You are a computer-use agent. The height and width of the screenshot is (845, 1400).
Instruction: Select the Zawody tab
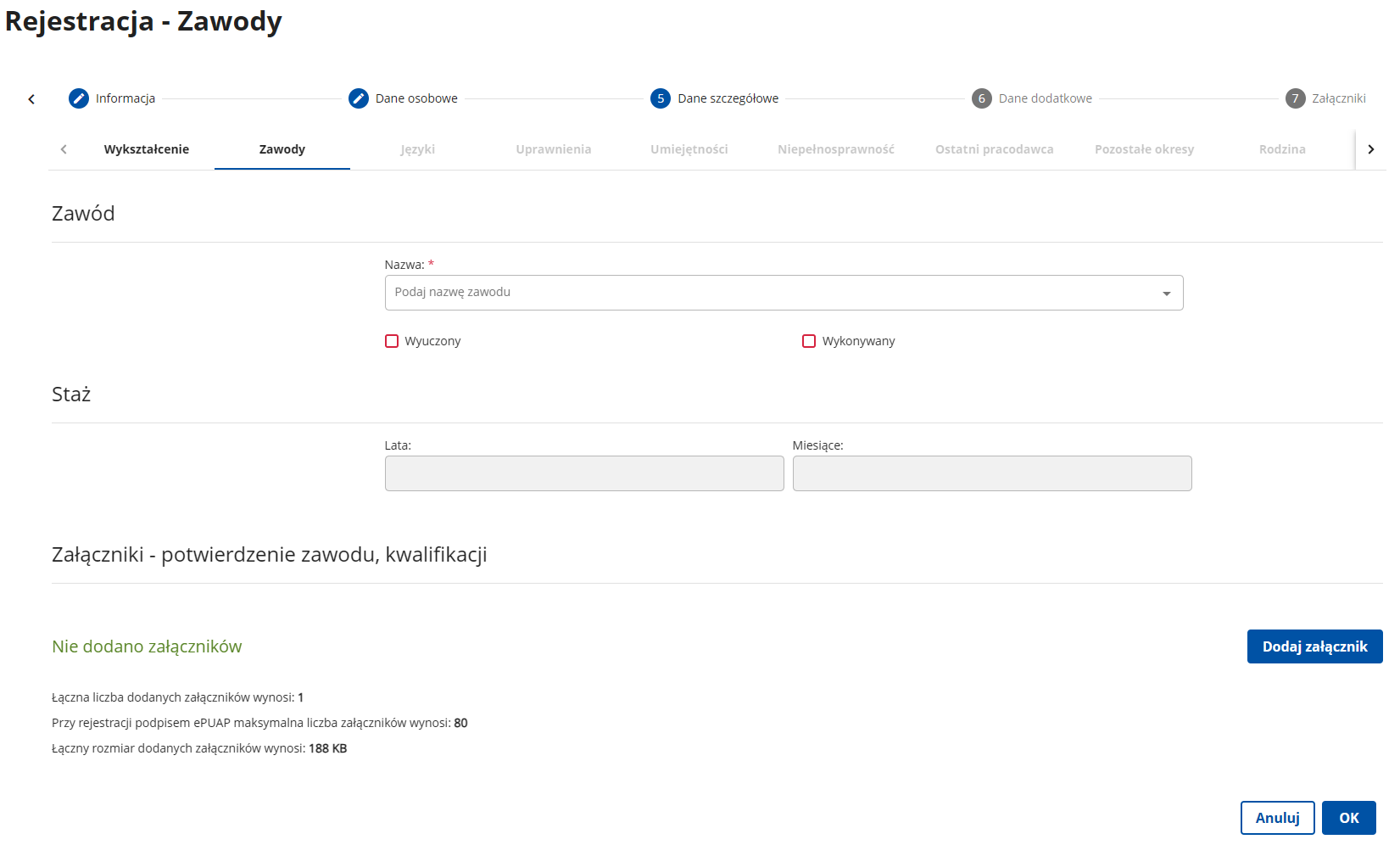click(282, 149)
